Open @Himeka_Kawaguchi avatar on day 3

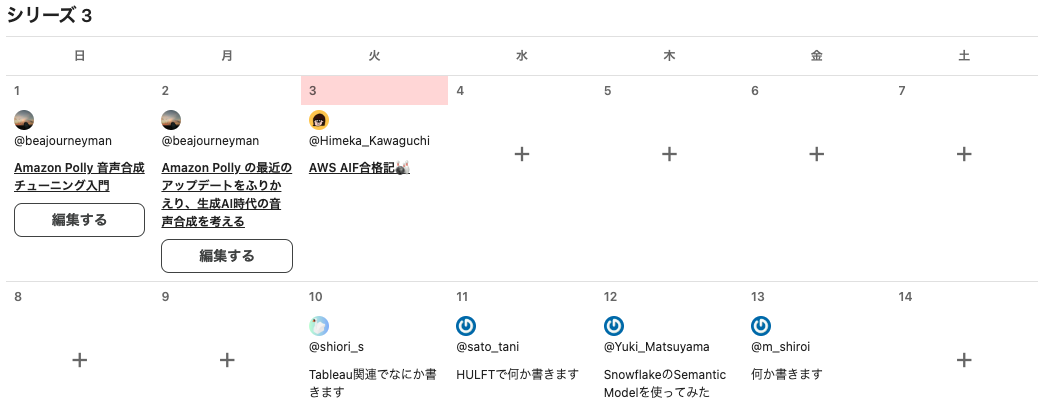319,120
